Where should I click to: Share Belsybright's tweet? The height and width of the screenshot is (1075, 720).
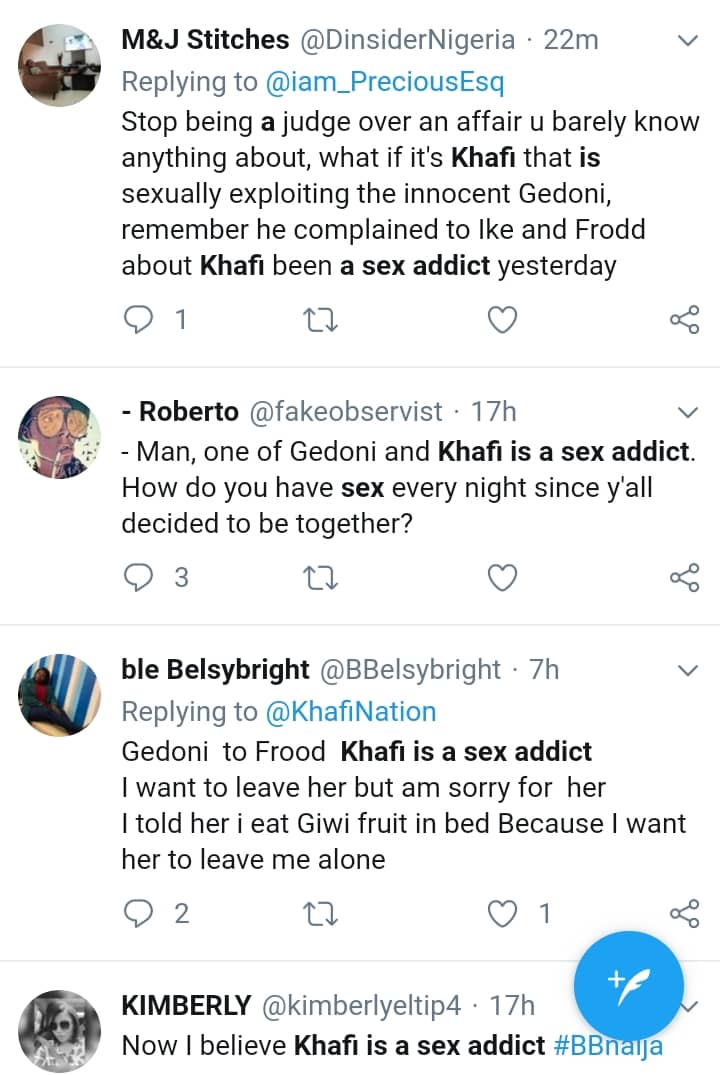[684, 913]
